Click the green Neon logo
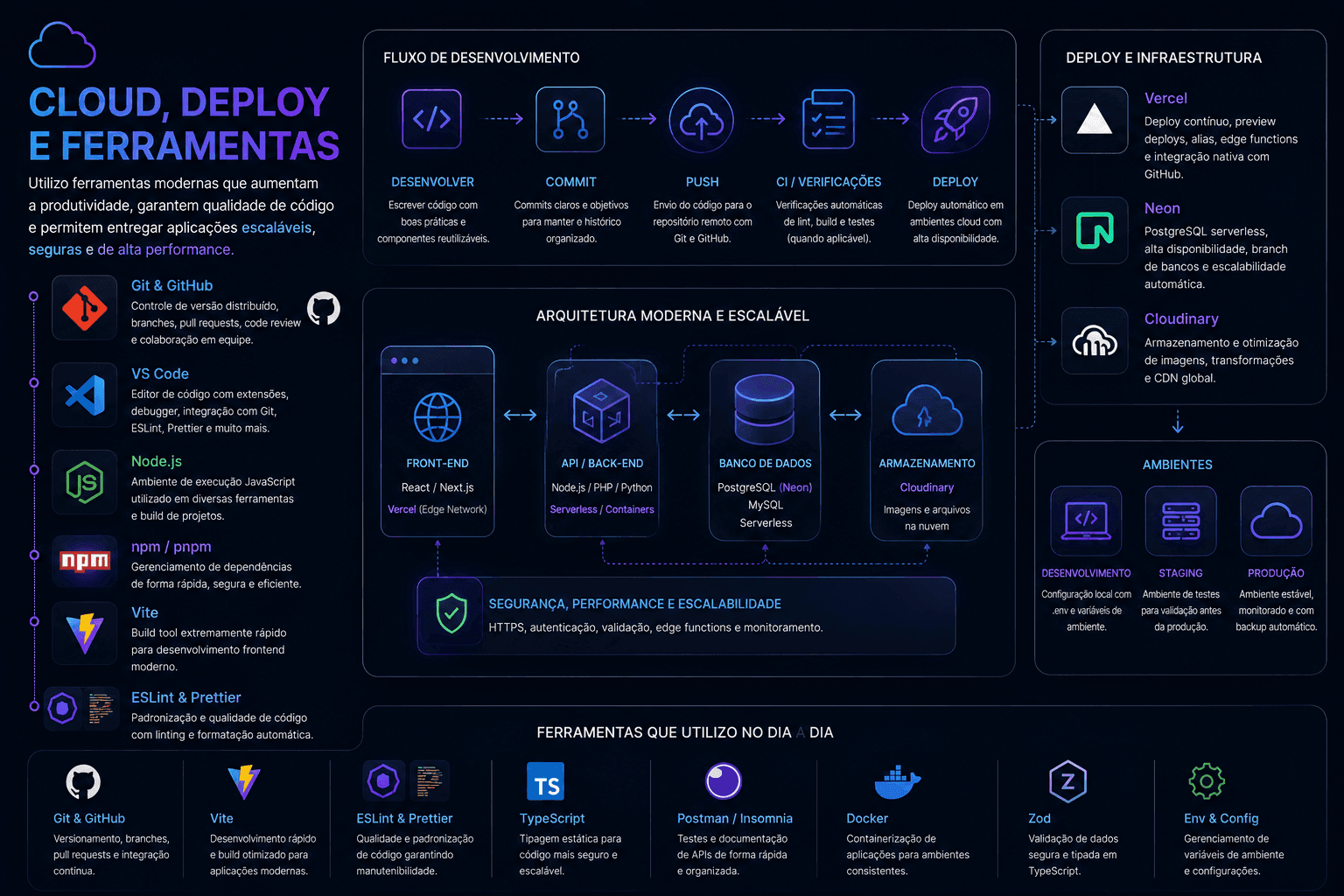The width and height of the screenshot is (1344, 896). click(x=1095, y=230)
